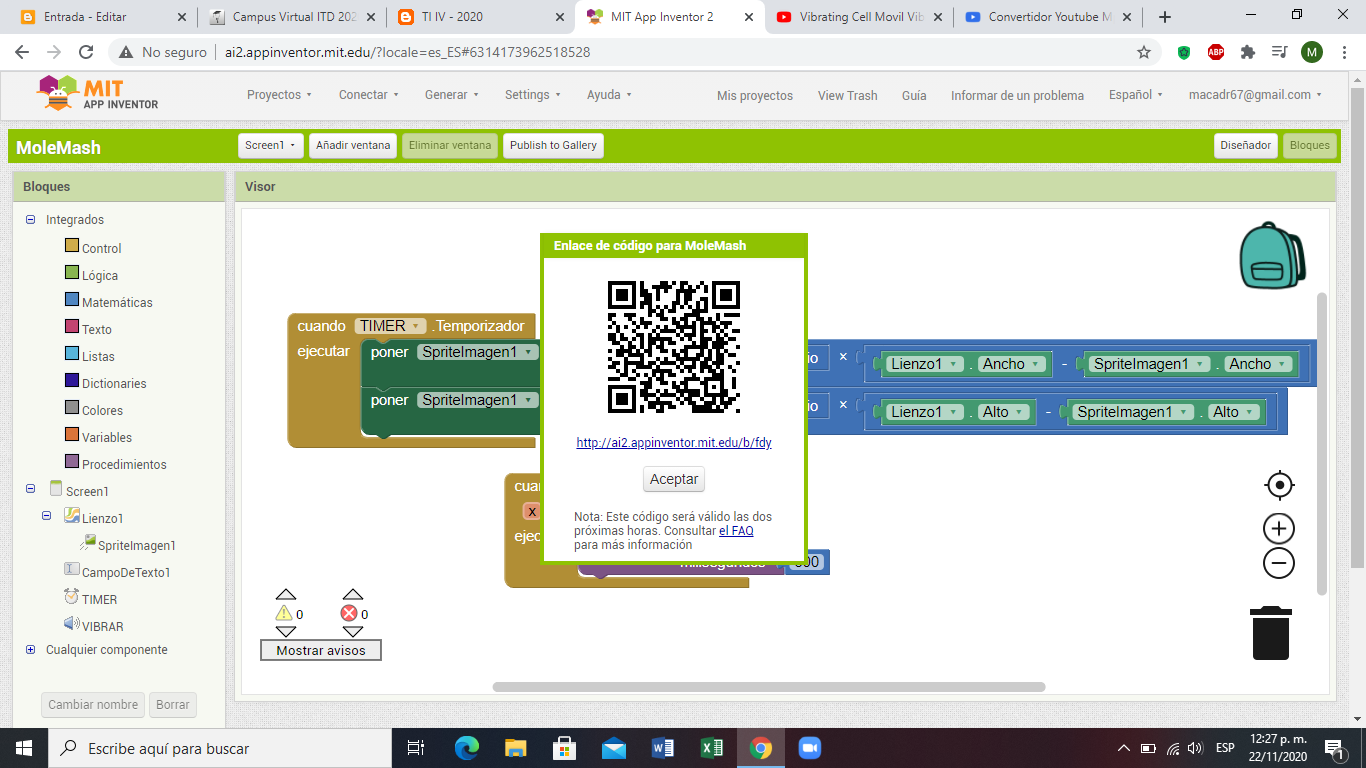Screen dimensions: 1366x768
Task: Reload the page
Action: click(87, 52)
